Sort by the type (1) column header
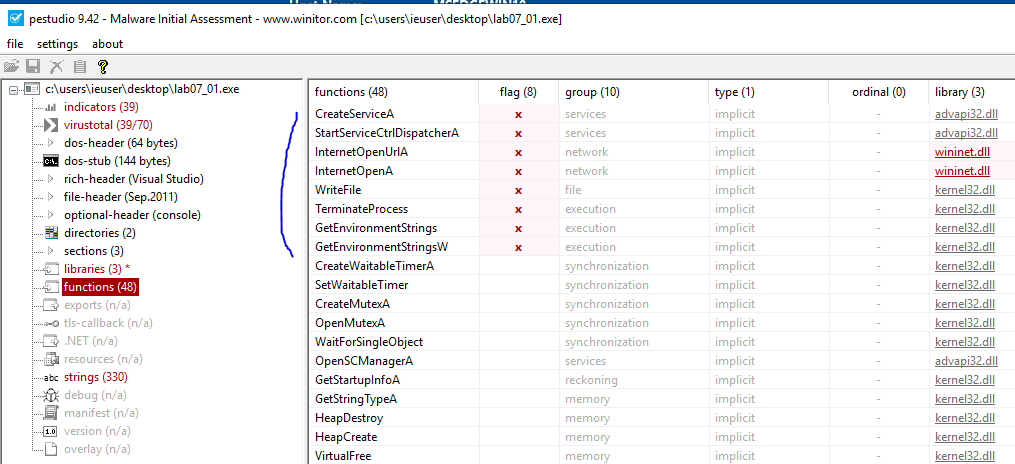The height and width of the screenshot is (464, 1015). pos(768,93)
